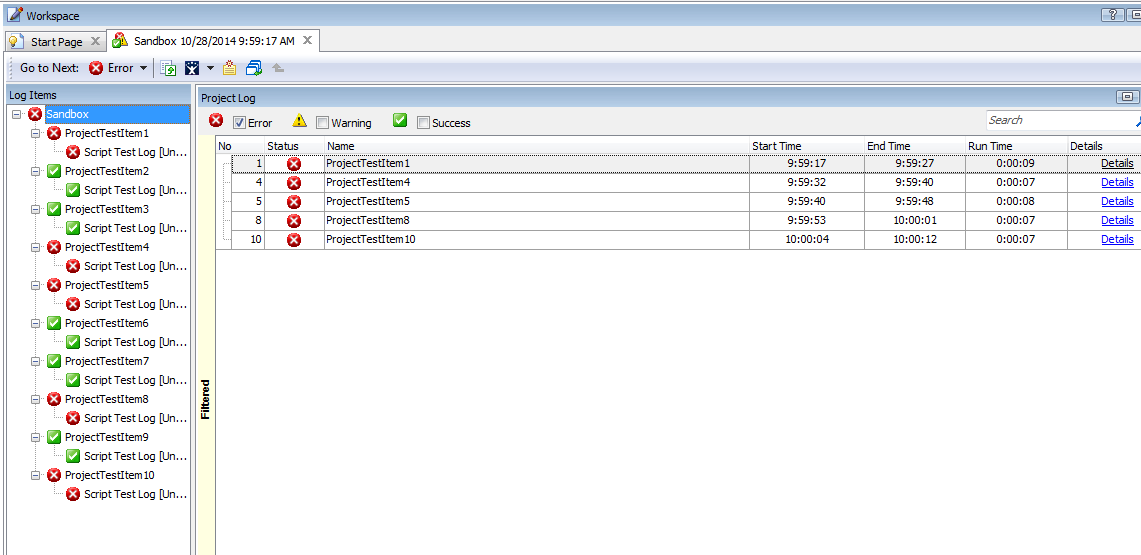Collapse the Sandbox root tree node

point(17,115)
